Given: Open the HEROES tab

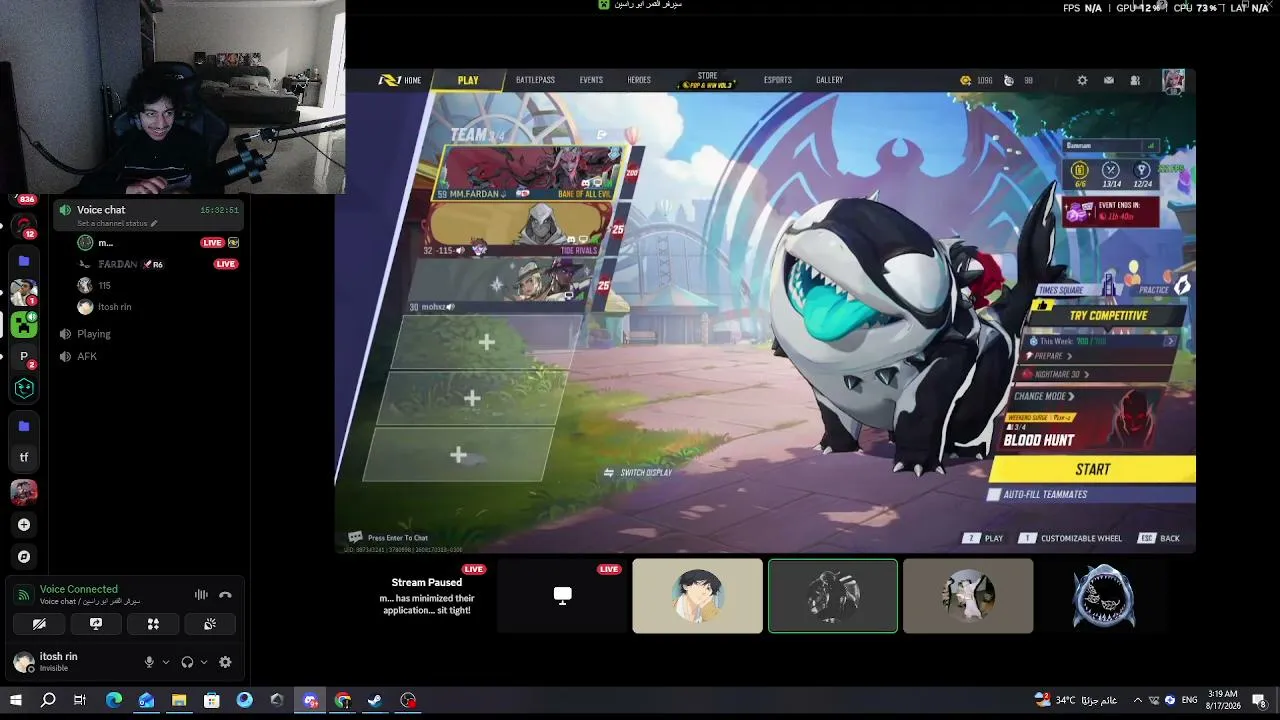Looking at the screenshot, I should 639,80.
